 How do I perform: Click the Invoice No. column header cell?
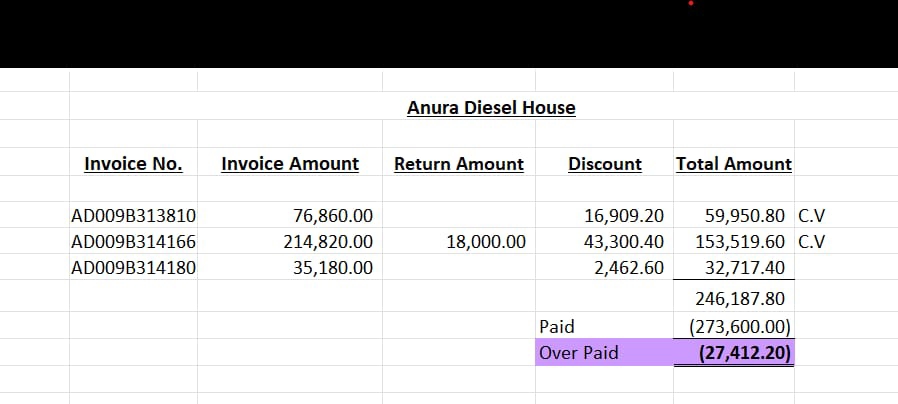pyautogui.click(x=133, y=164)
